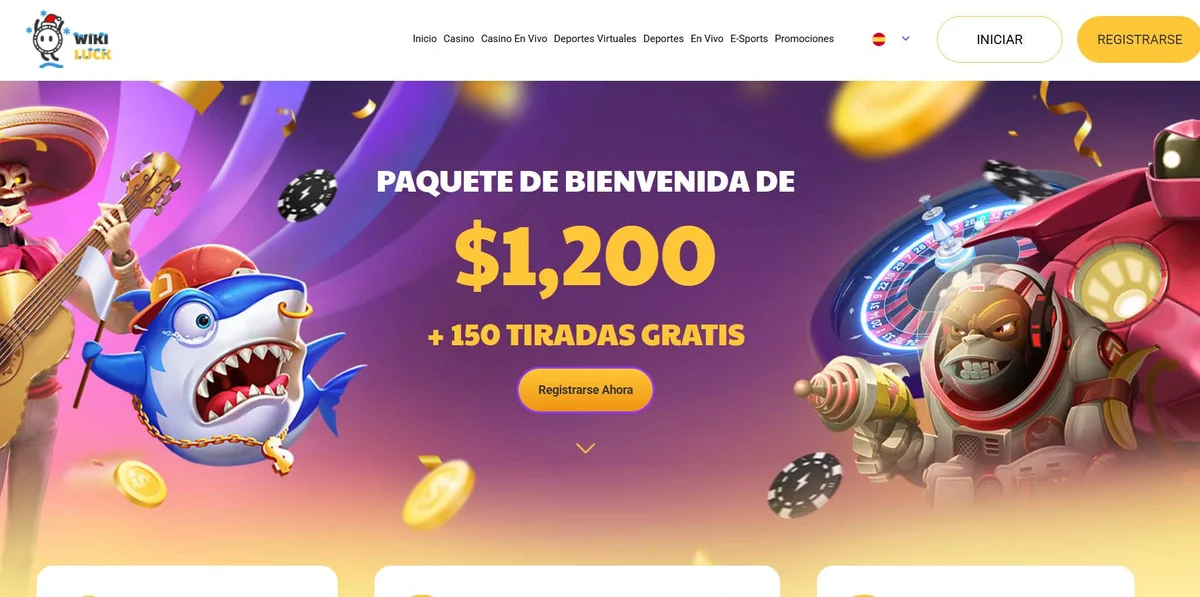
Task: Expand the language selector chevron
Action: pos(906,39)
